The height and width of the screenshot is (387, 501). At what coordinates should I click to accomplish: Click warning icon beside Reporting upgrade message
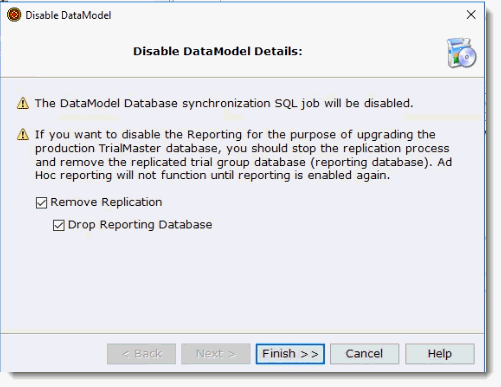(23, 135)
